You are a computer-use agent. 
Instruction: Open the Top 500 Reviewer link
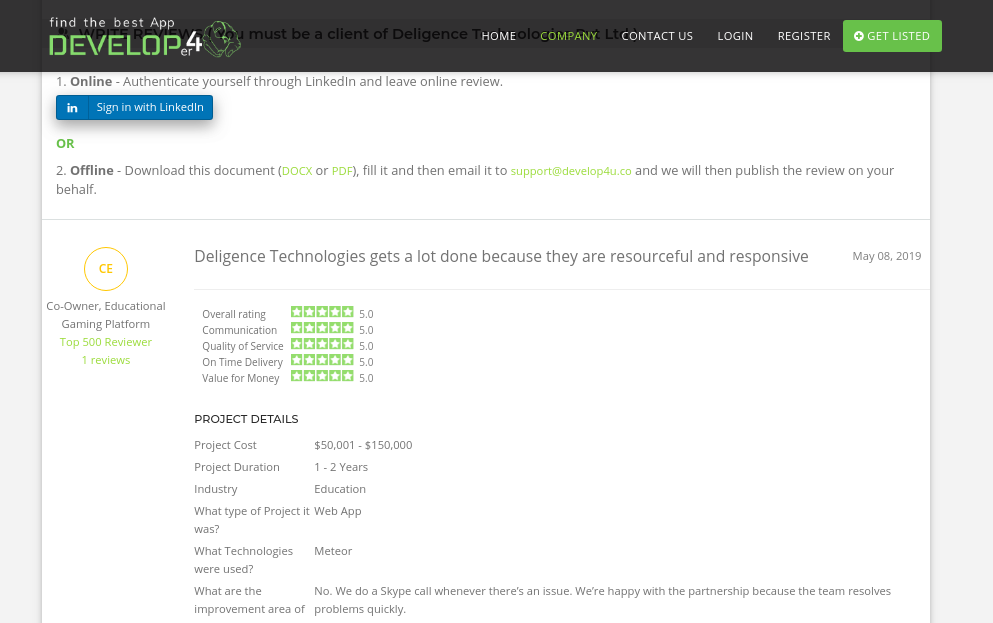106,342
